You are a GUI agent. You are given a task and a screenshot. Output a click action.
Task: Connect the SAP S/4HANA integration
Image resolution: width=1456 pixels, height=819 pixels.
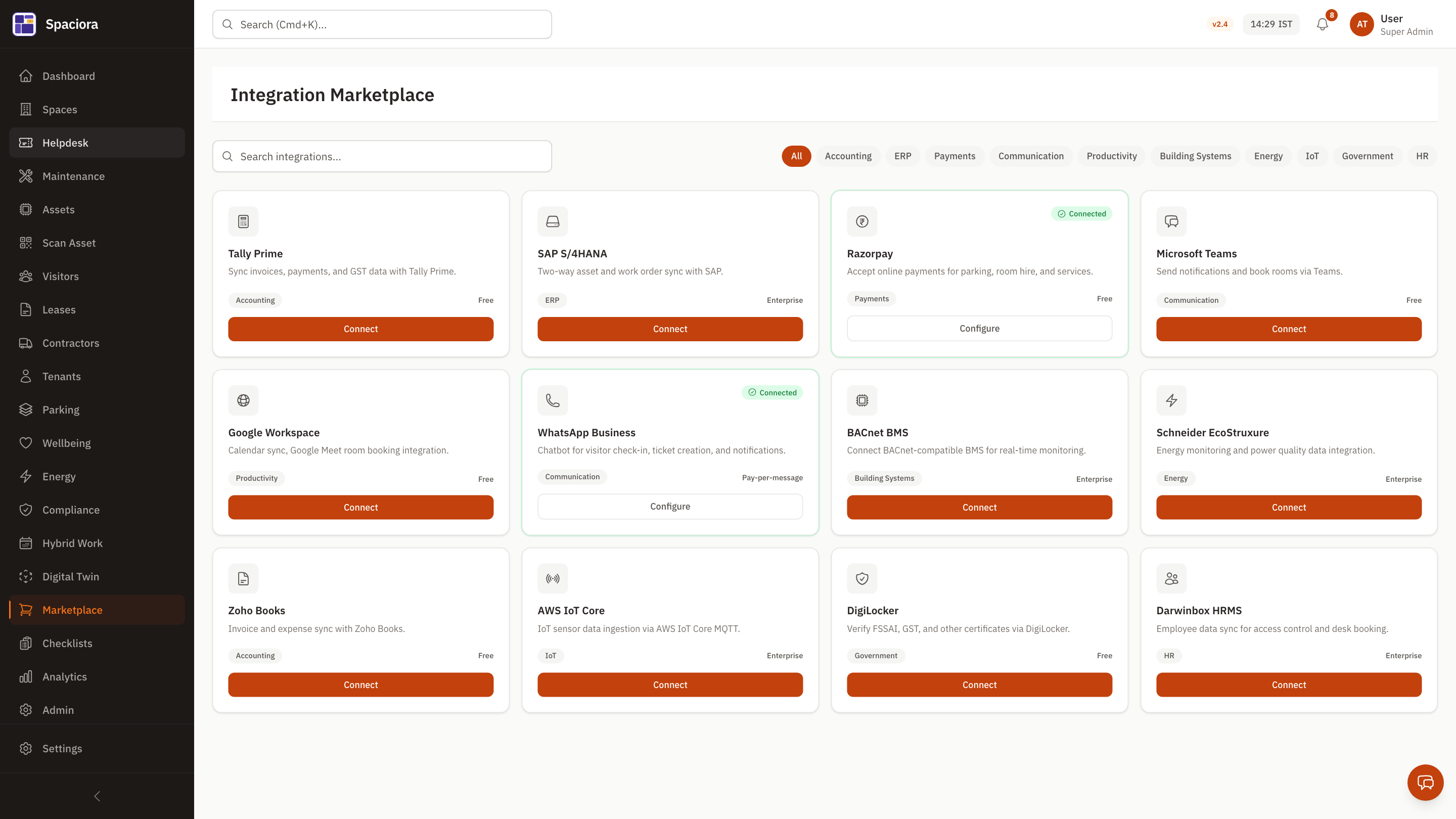coord(670,329)
